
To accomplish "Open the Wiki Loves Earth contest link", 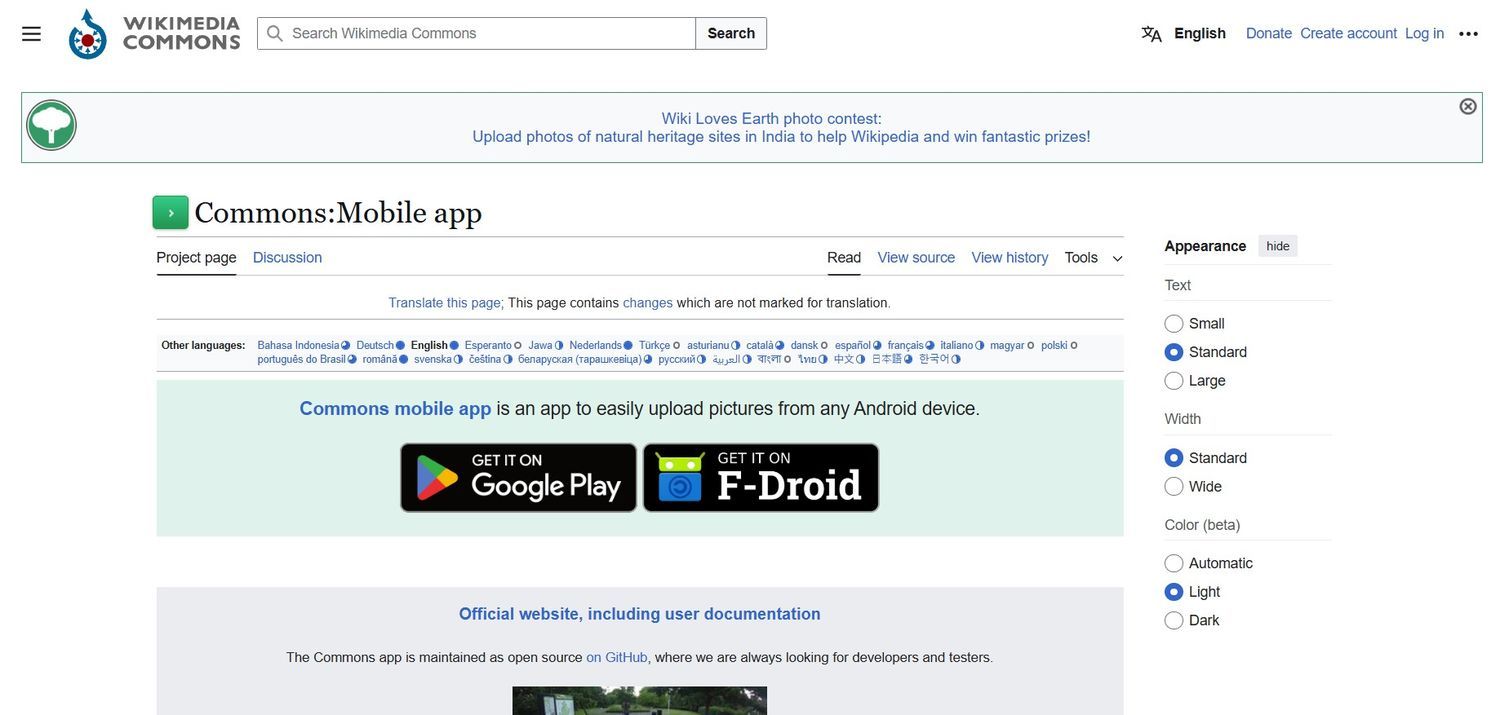I will [781, 127].
